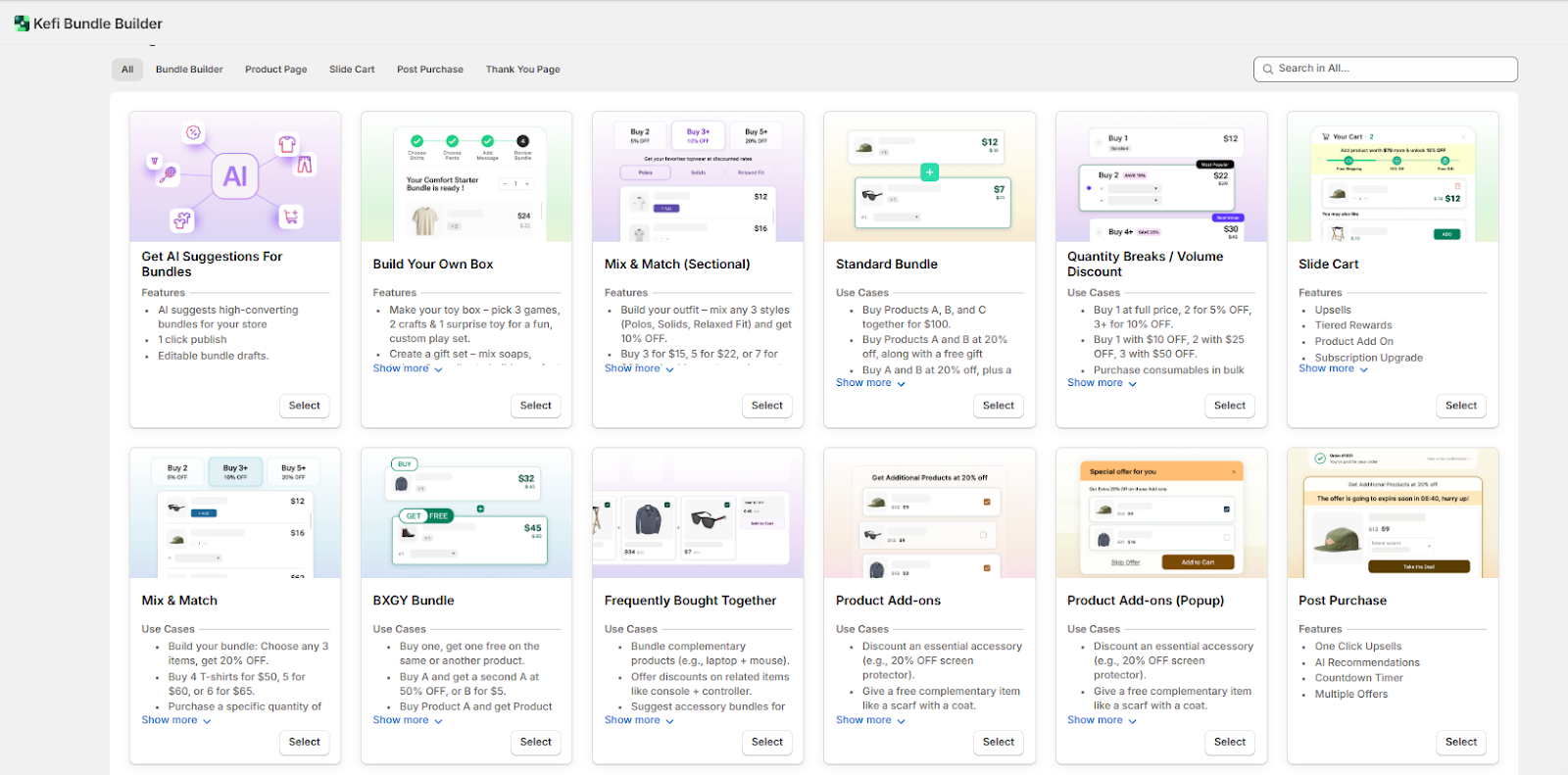This screenshot has width=1568, height=775.
Task: Open the Post Purchase preview image
Action: pos(1392,513)
